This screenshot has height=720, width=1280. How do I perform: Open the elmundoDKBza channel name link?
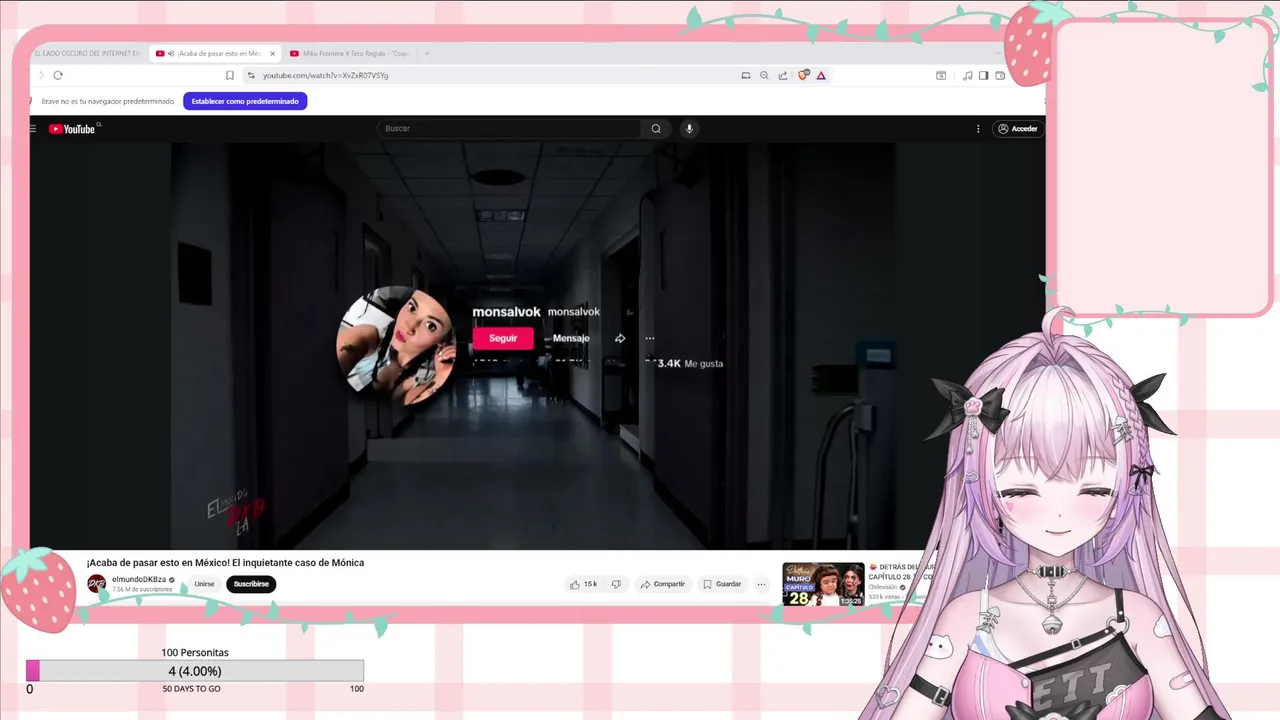(x=139, y=580)
